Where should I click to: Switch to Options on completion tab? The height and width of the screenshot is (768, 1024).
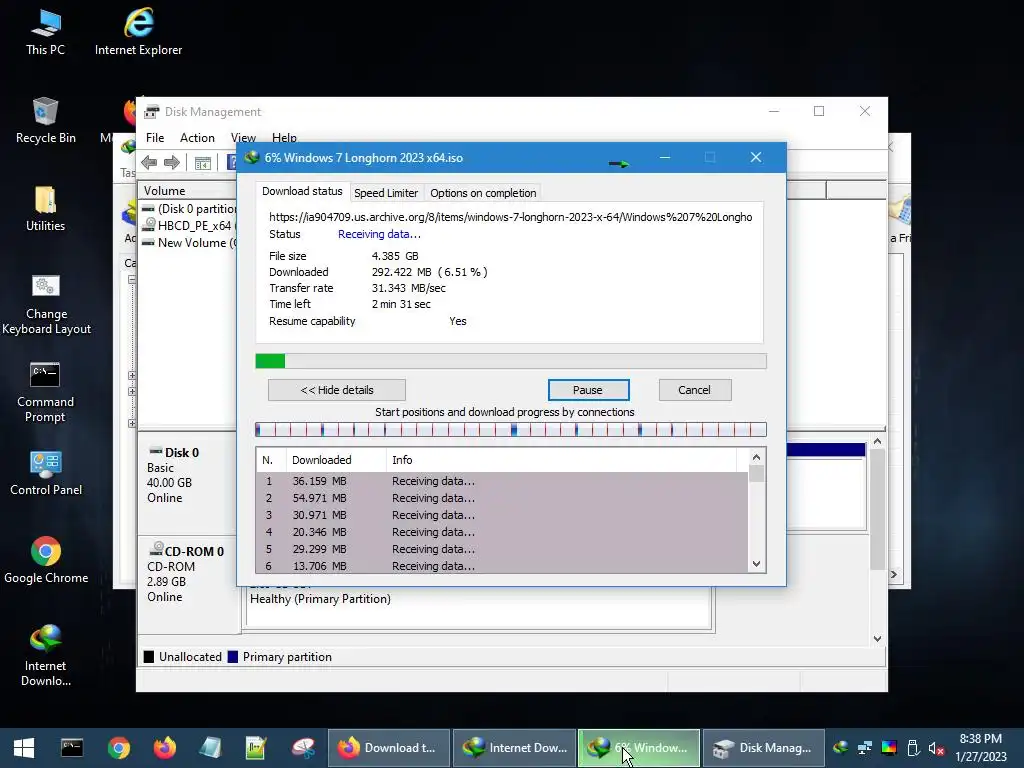click(483, 193)
